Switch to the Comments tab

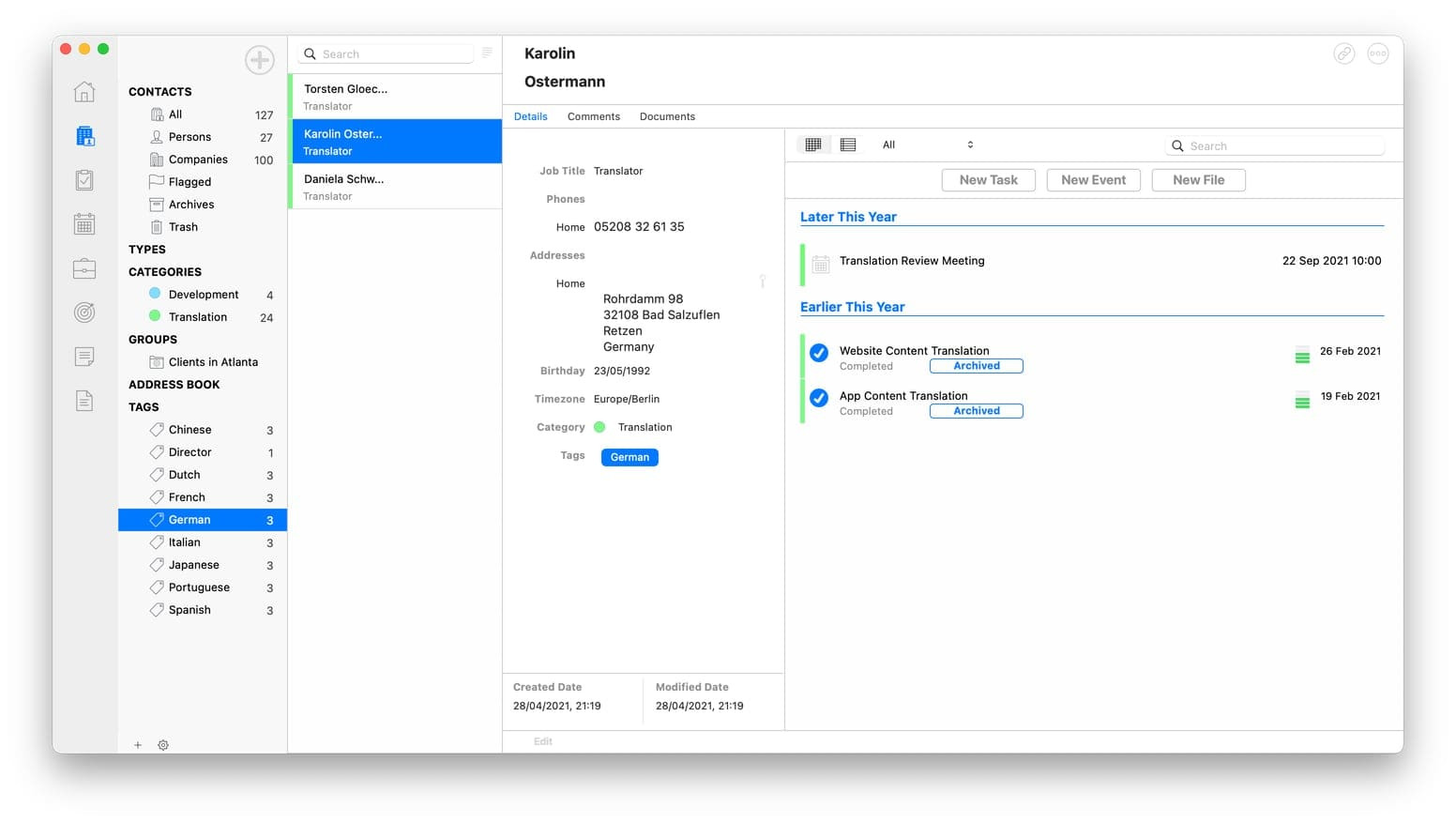(594, 116)
